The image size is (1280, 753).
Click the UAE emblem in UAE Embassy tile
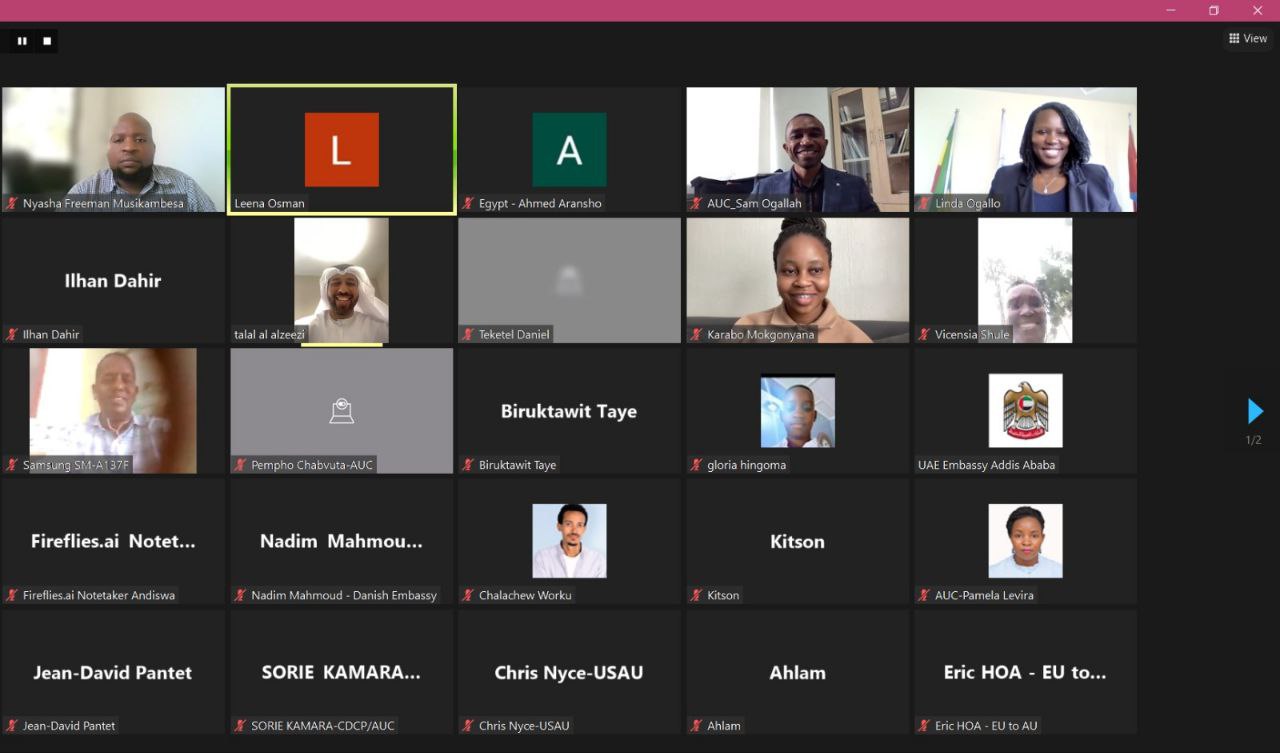point(1025,411)
